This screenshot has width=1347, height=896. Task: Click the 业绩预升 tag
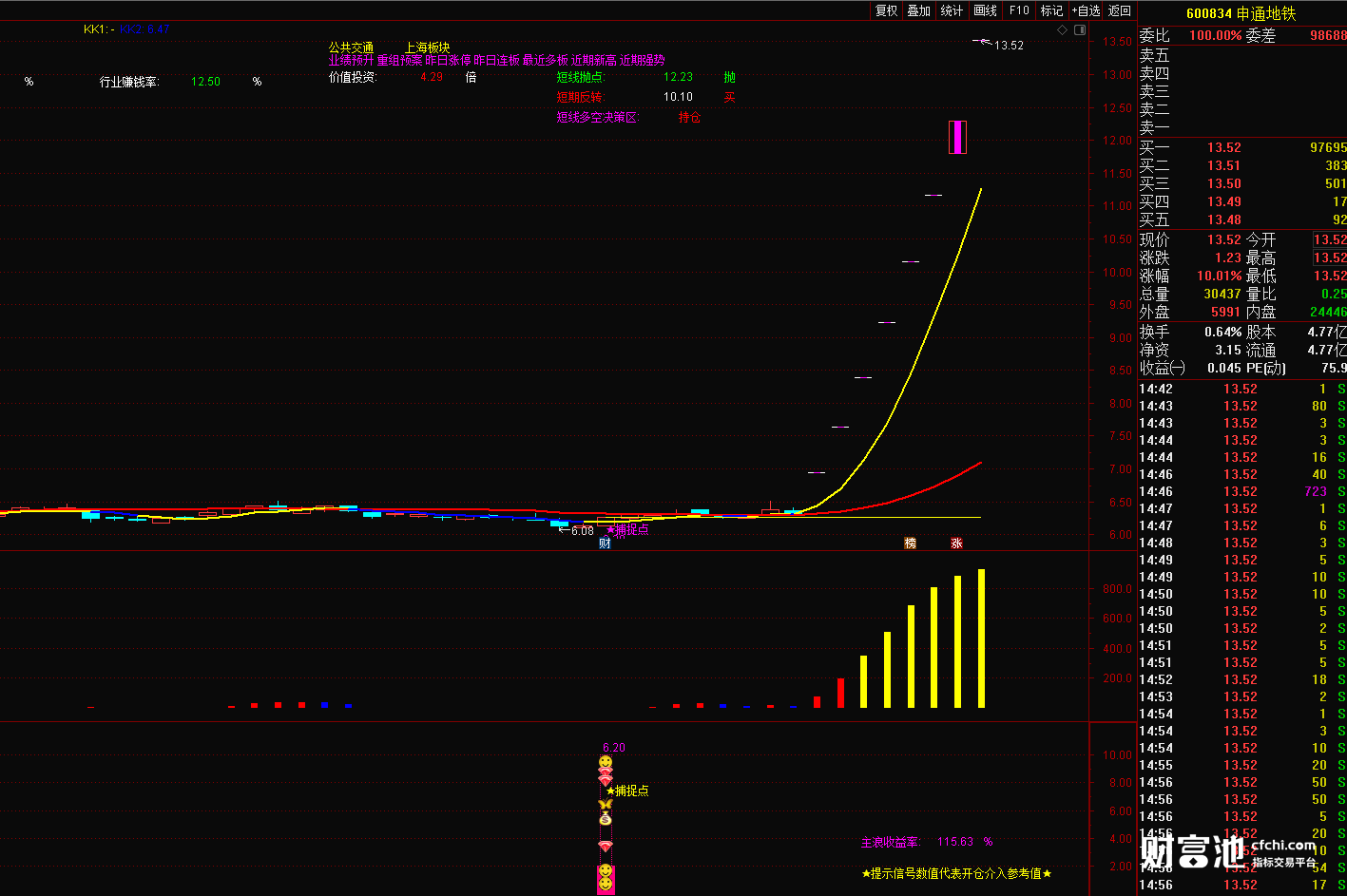click(351, 60)
